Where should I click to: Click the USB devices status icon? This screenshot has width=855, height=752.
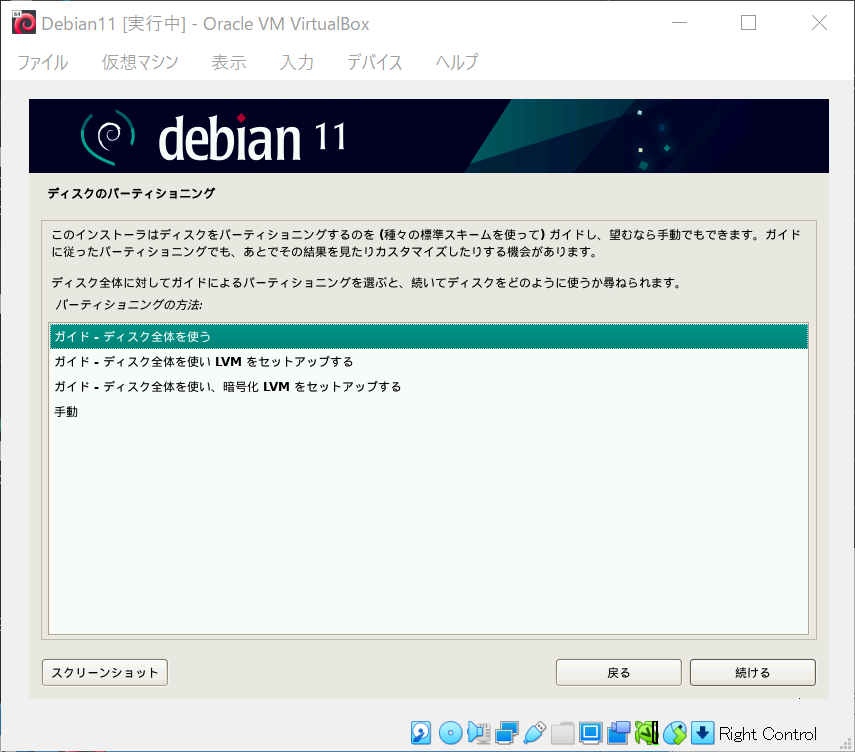pos(534,733)
